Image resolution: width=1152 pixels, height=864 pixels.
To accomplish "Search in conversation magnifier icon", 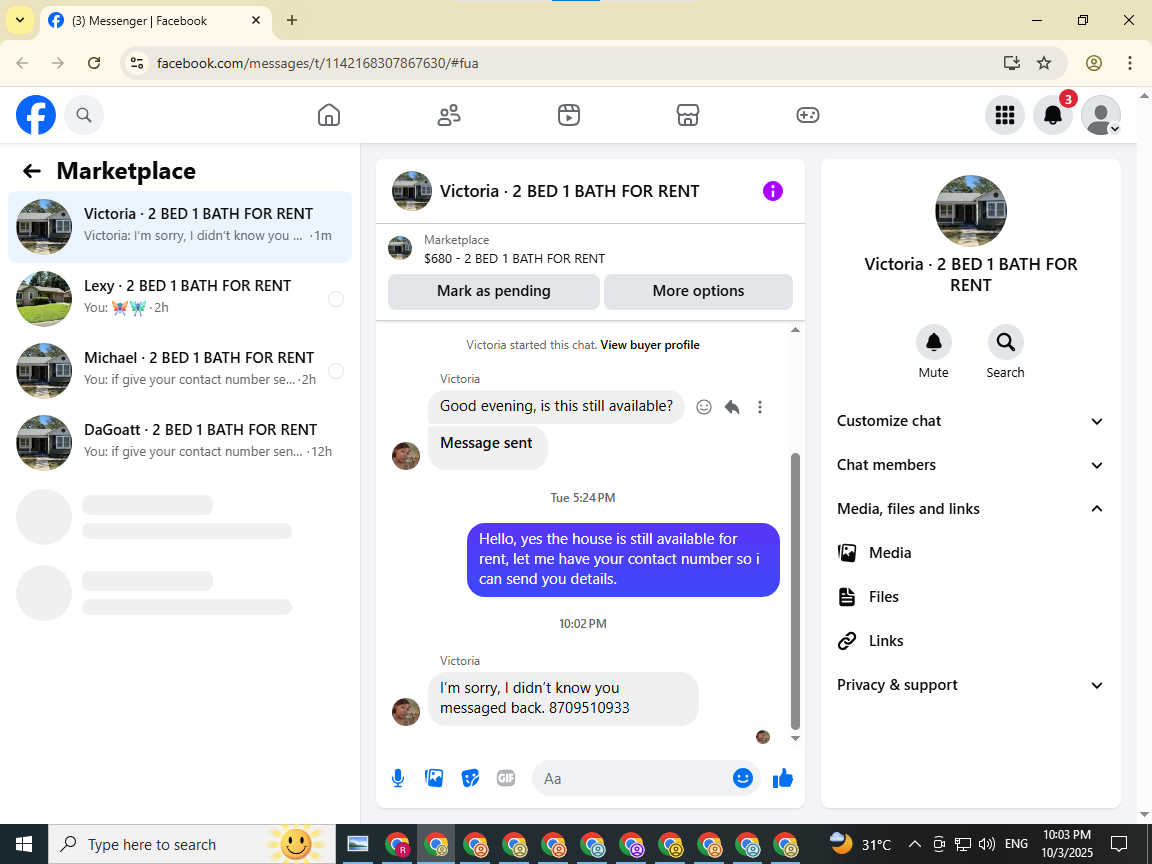I will (x=1005, y=342).
